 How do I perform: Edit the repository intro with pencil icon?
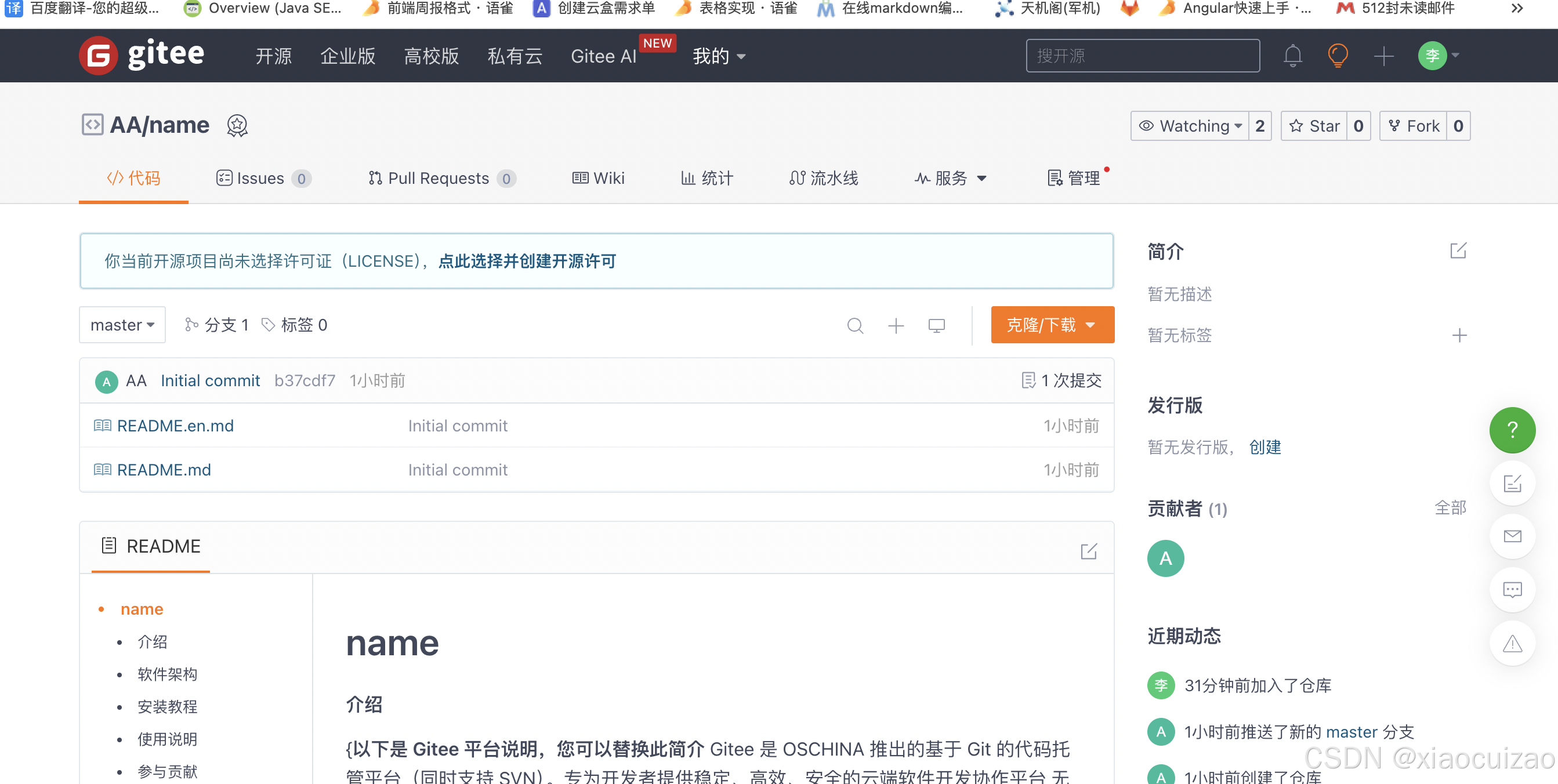coord(1458,251)
